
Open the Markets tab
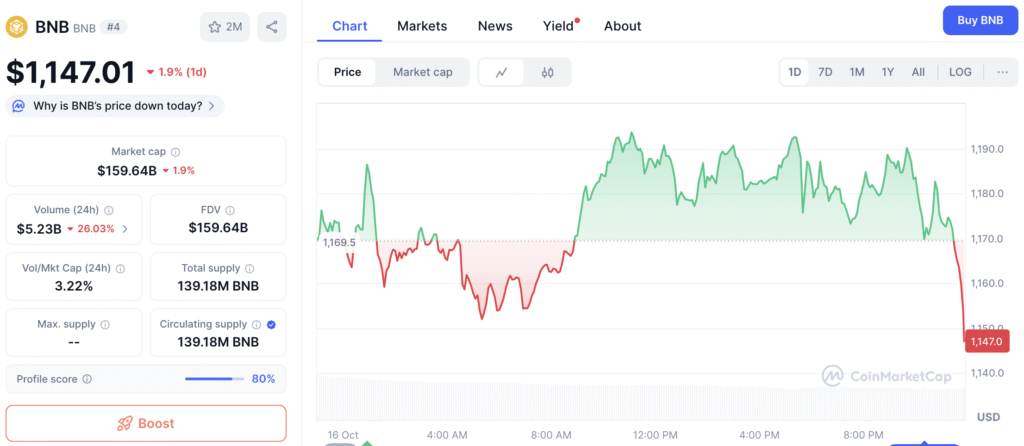click(x=422, y=26)
